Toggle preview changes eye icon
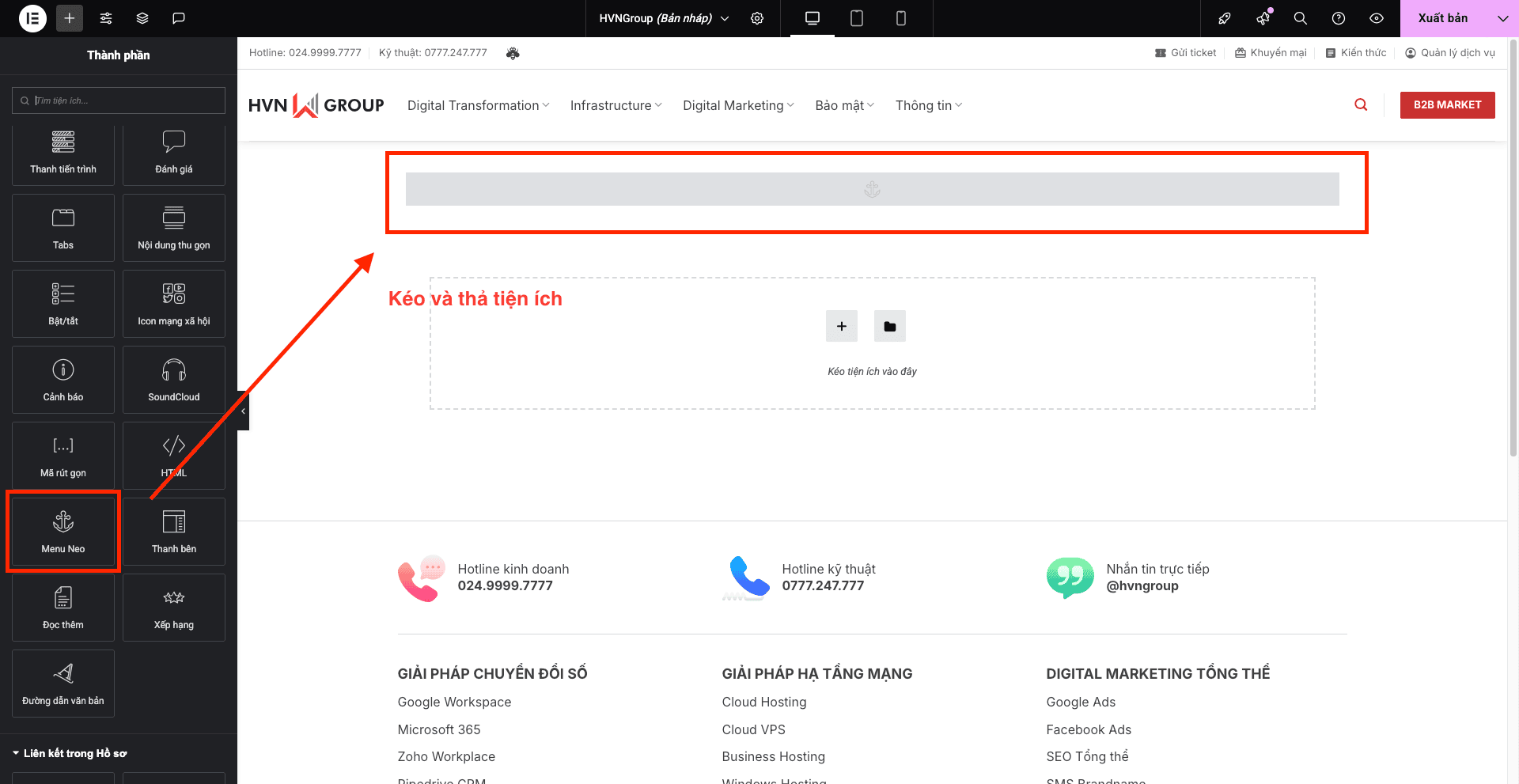The width and height of the screenshot is (1519, 784). [1377, 18]
